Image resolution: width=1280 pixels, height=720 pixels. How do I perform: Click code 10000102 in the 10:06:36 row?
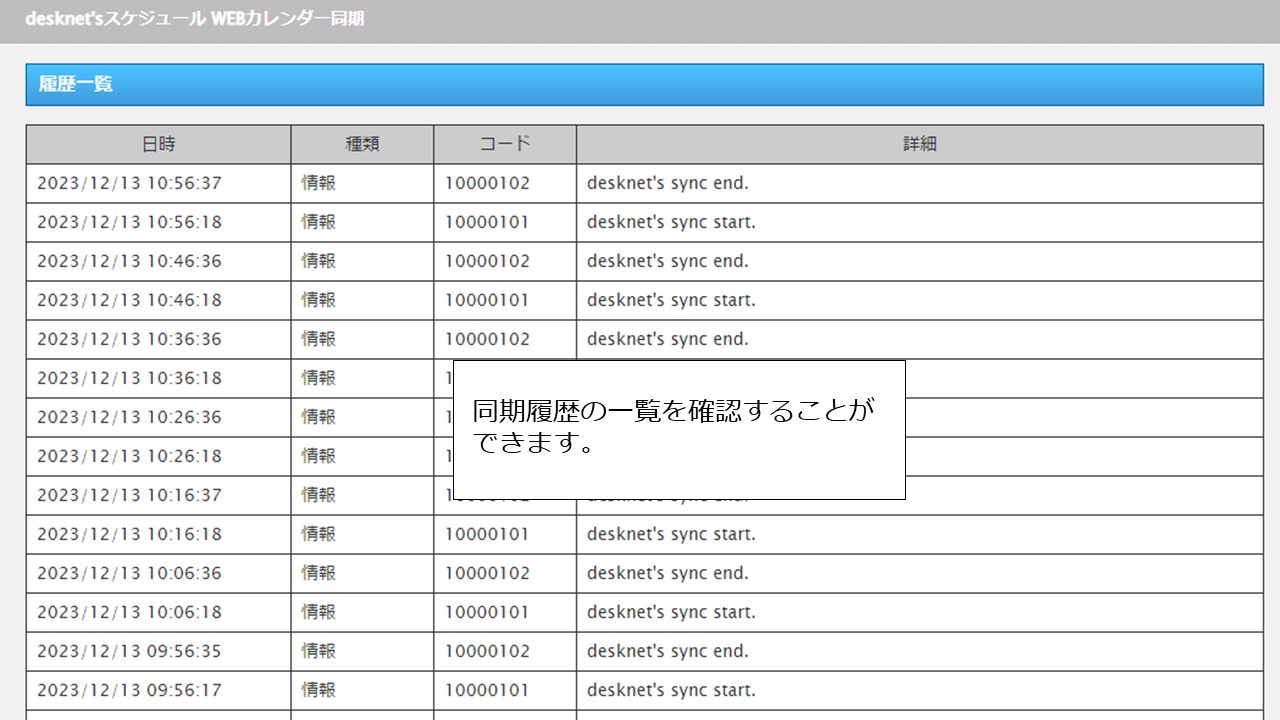tap(487, 573)
